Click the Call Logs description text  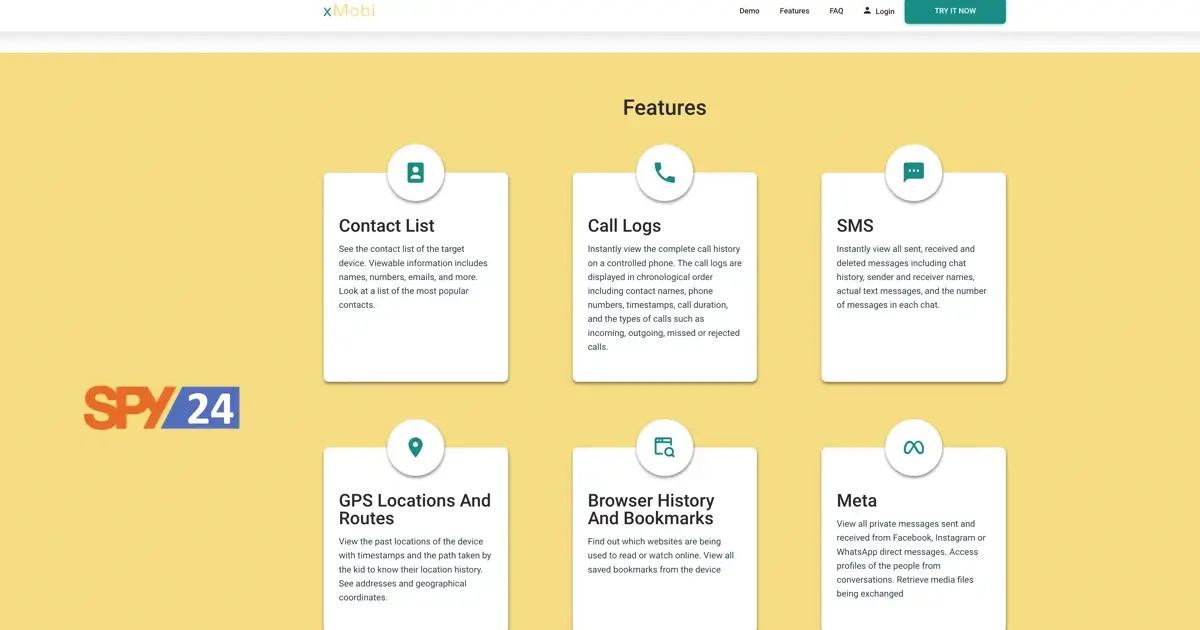pyautogui.click(x=665, y=298)
